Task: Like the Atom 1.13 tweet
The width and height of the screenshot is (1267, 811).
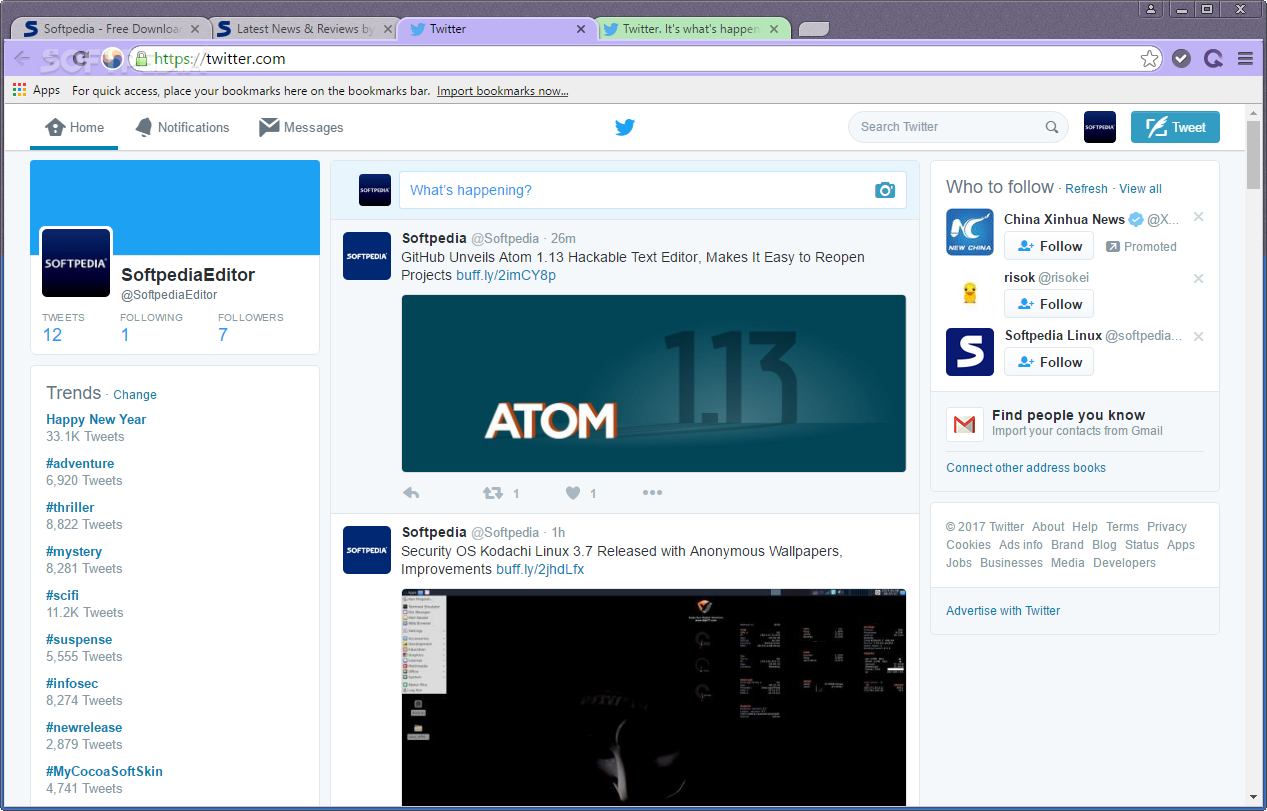Action: click(573, 493)
